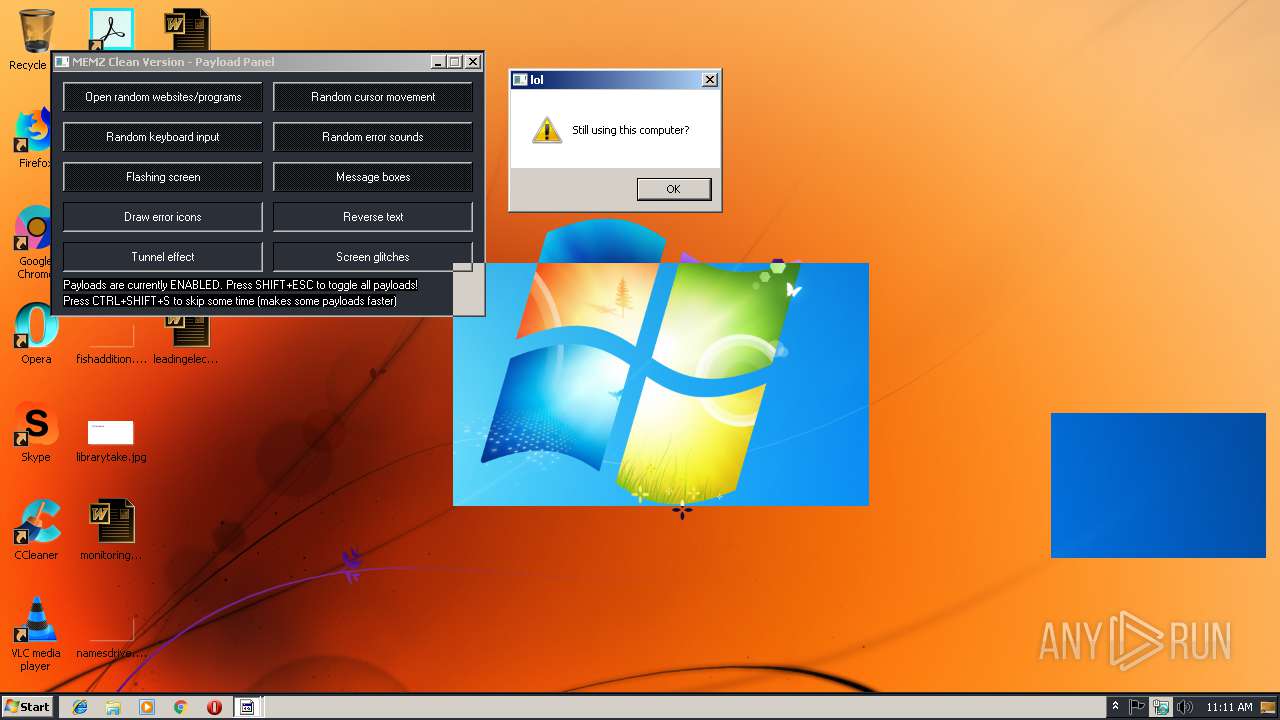
Task: Click the 'Payloads are currently ENABLED' status text
Action: tap(240, 285)
